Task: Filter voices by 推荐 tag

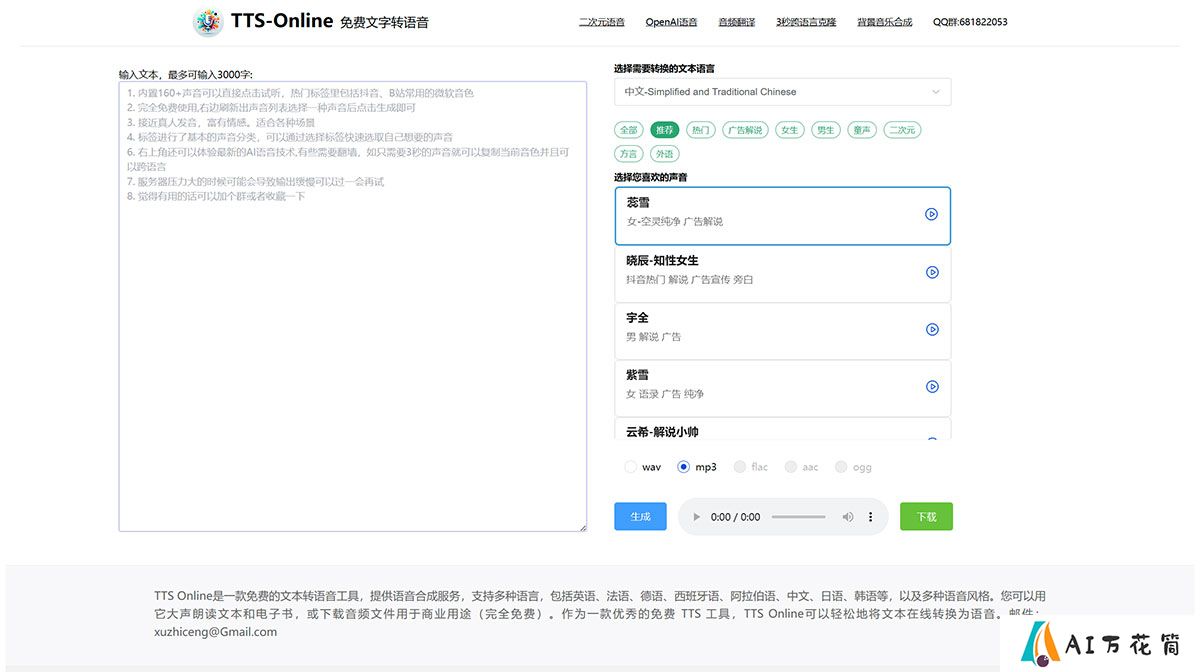Action: pyautogui.click(x=664, y=130)
